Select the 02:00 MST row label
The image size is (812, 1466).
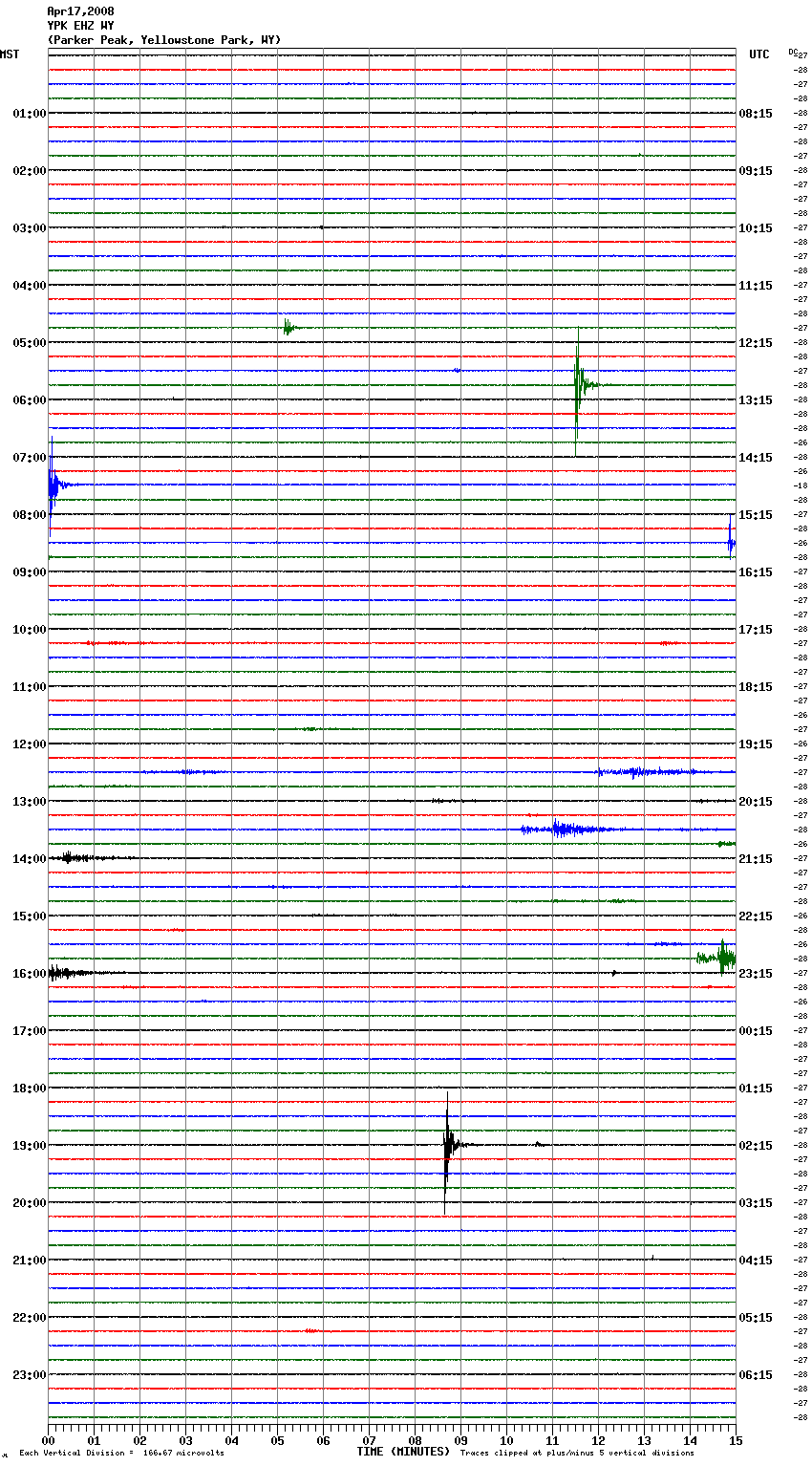point(29,171)
